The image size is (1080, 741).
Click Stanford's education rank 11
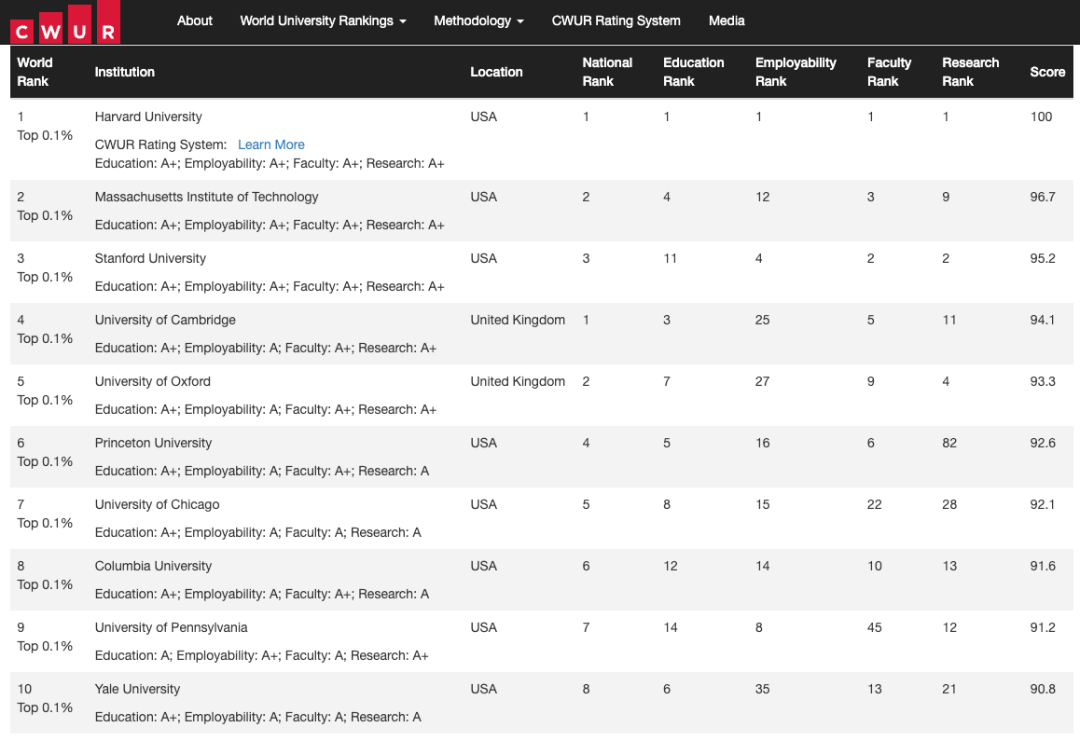click(670, 258)
